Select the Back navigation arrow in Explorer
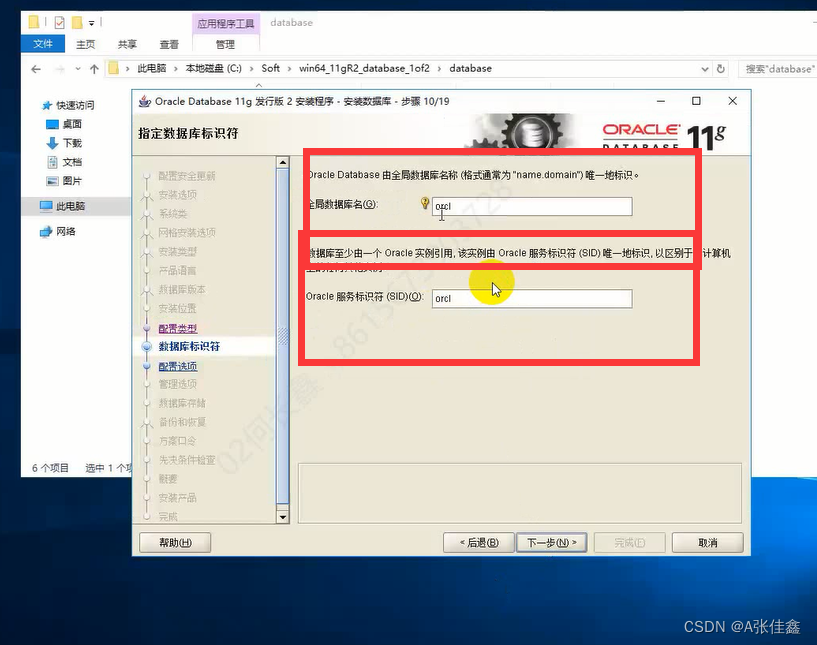The height and width of the screenshot is (645, 817). [35, 68]
